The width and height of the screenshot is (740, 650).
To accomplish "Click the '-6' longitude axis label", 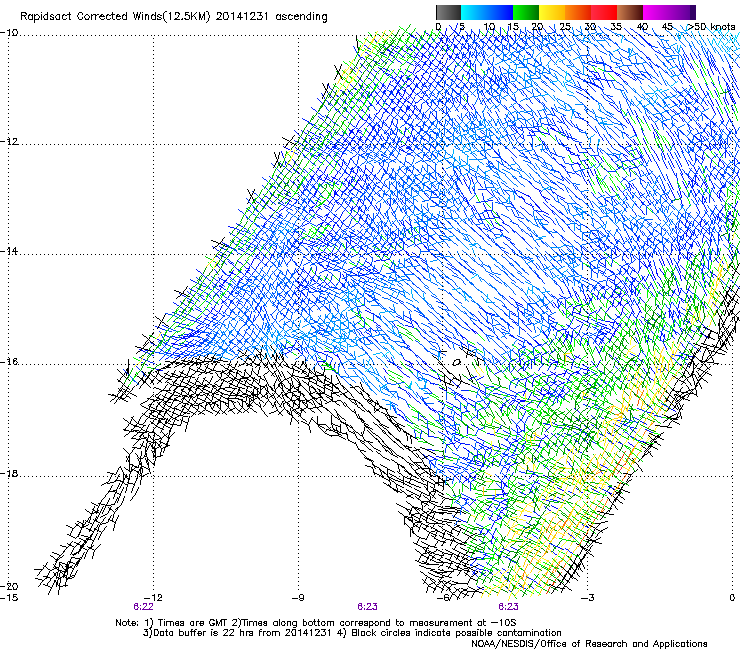I will point(443,598).
